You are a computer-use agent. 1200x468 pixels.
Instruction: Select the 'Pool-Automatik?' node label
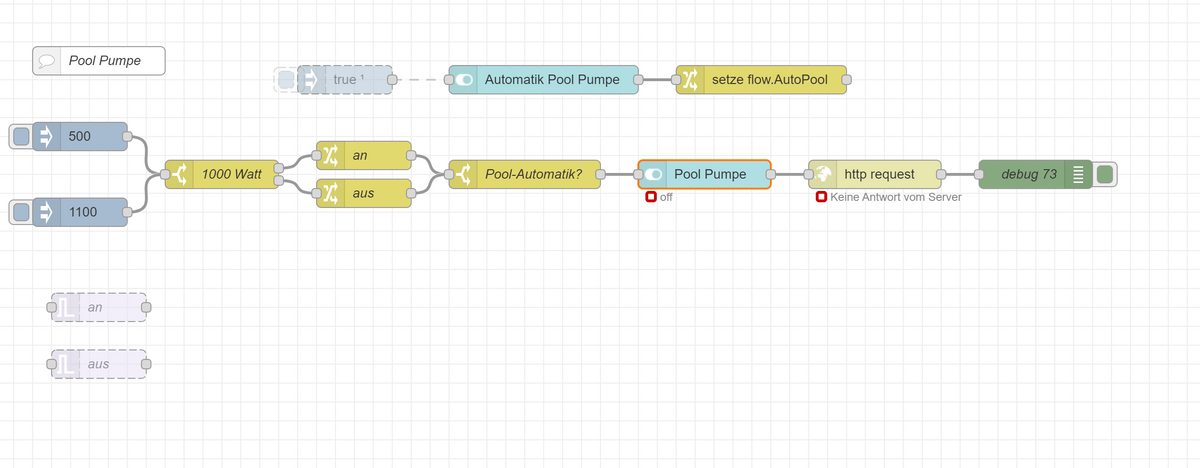click(533, 175)
